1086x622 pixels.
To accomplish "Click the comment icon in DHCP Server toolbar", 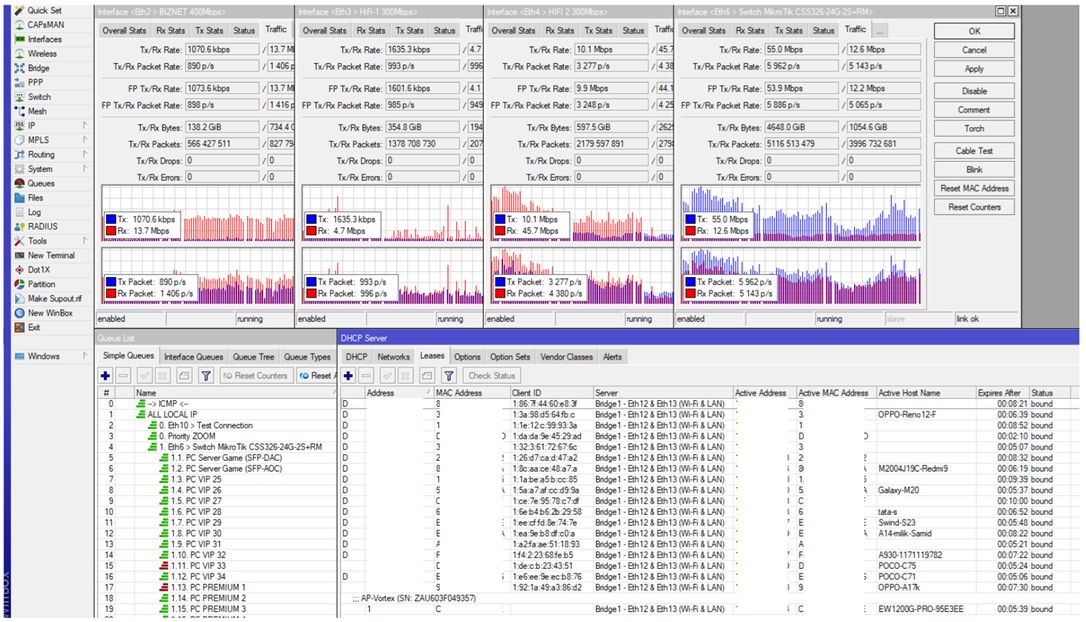I will 427,375.
